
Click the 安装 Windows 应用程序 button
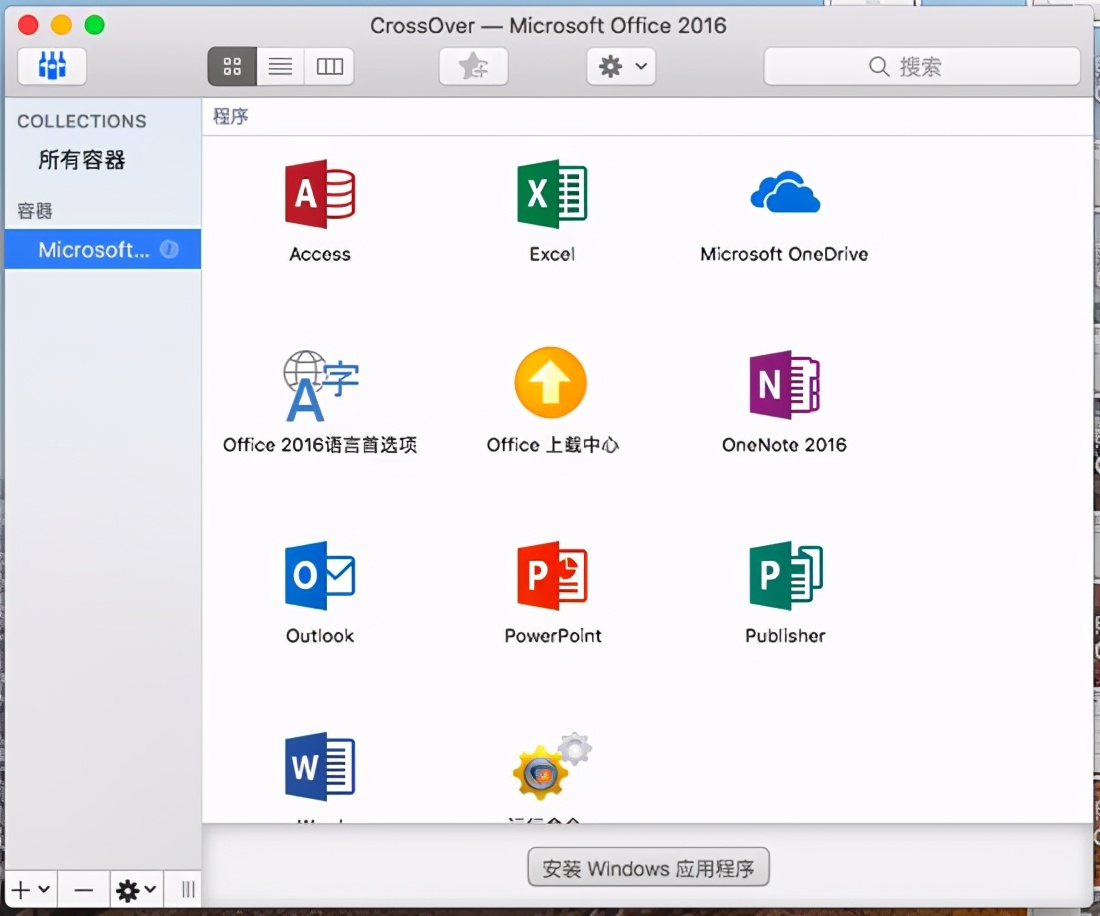tap(648, 867)
